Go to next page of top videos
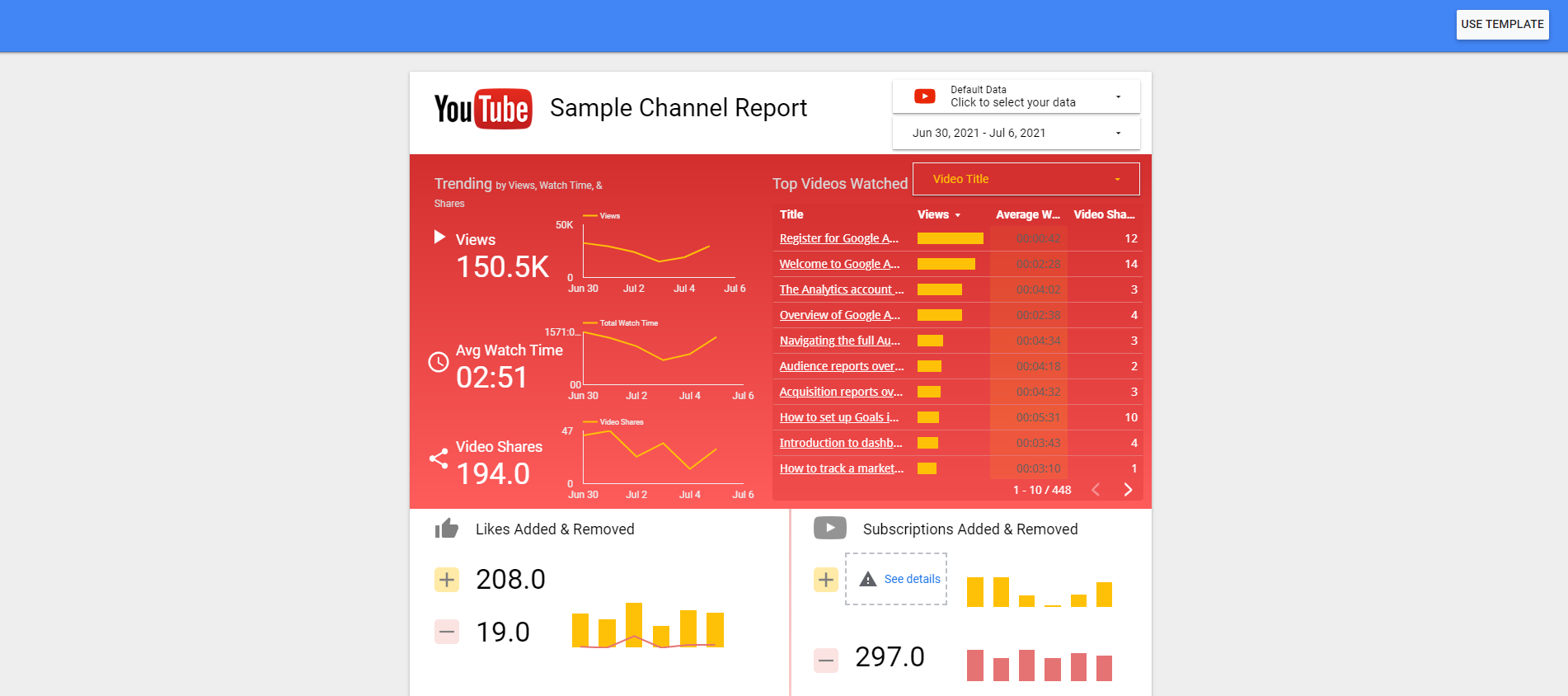 (x=1128, y=490)
